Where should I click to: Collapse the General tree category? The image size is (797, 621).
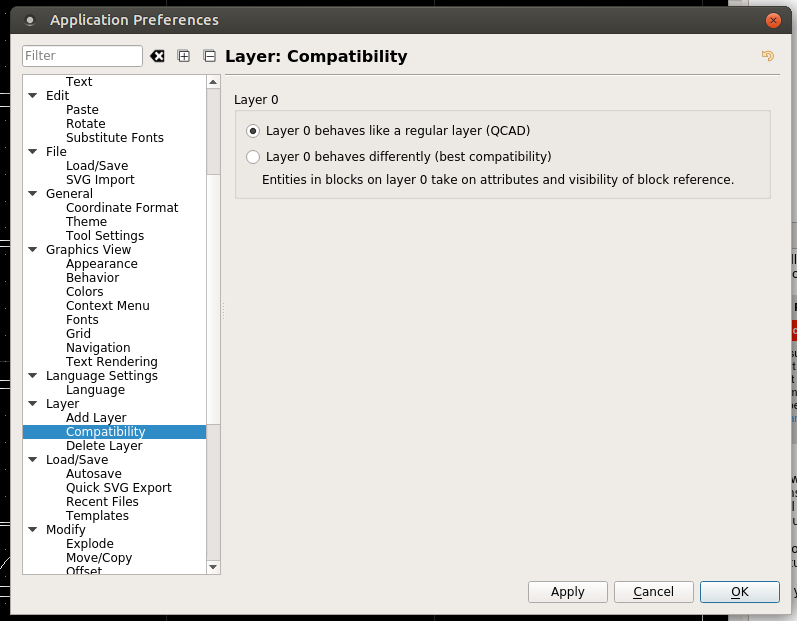pyautogui.click(x=33, y=194)
